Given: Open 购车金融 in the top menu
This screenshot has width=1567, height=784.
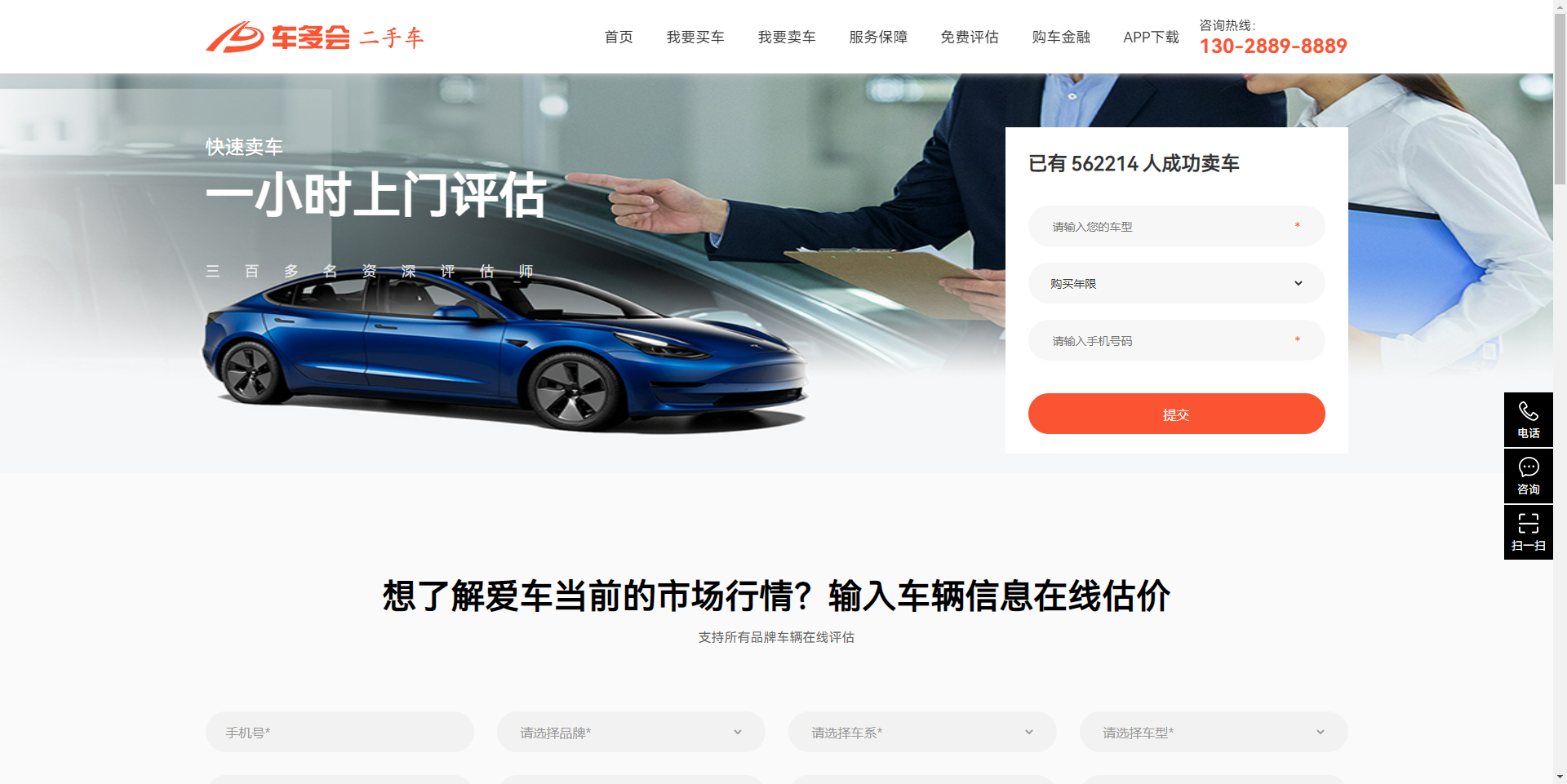Looking at the screenshot, I should click(x=1061, y=37).
